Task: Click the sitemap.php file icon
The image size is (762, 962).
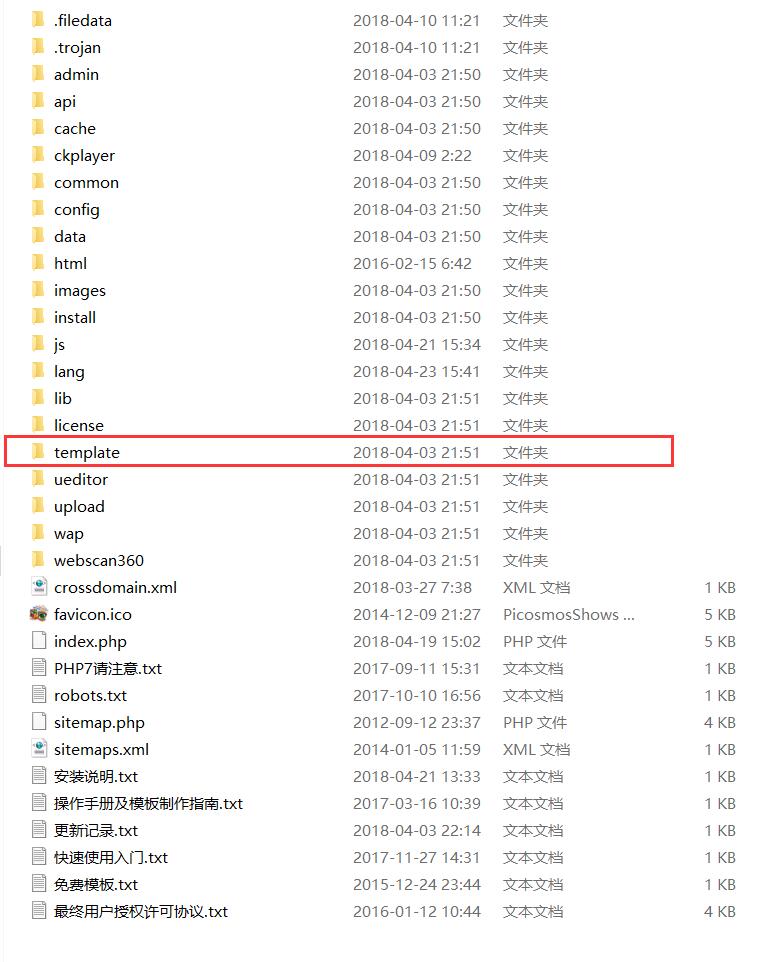Action: (39, 722)
